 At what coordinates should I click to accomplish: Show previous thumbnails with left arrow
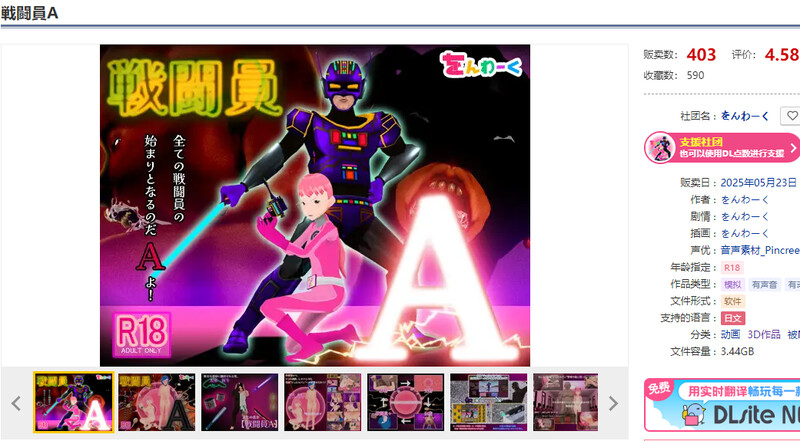pos(16,403)
